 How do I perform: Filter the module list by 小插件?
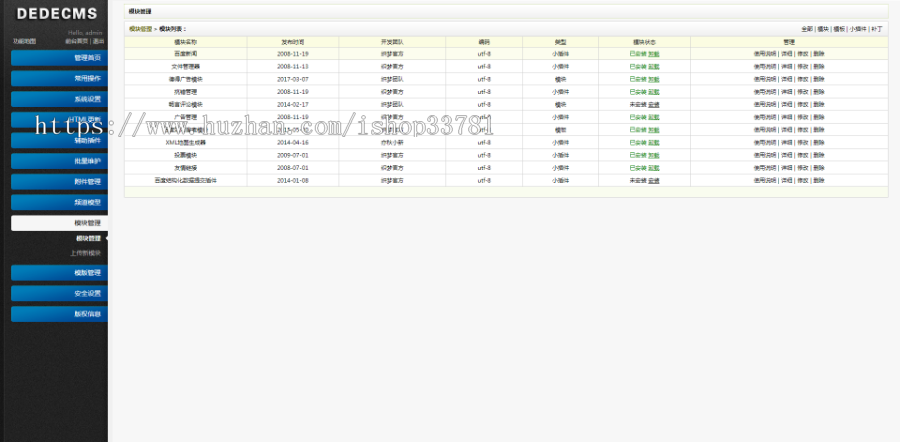(x=859, y=29)
